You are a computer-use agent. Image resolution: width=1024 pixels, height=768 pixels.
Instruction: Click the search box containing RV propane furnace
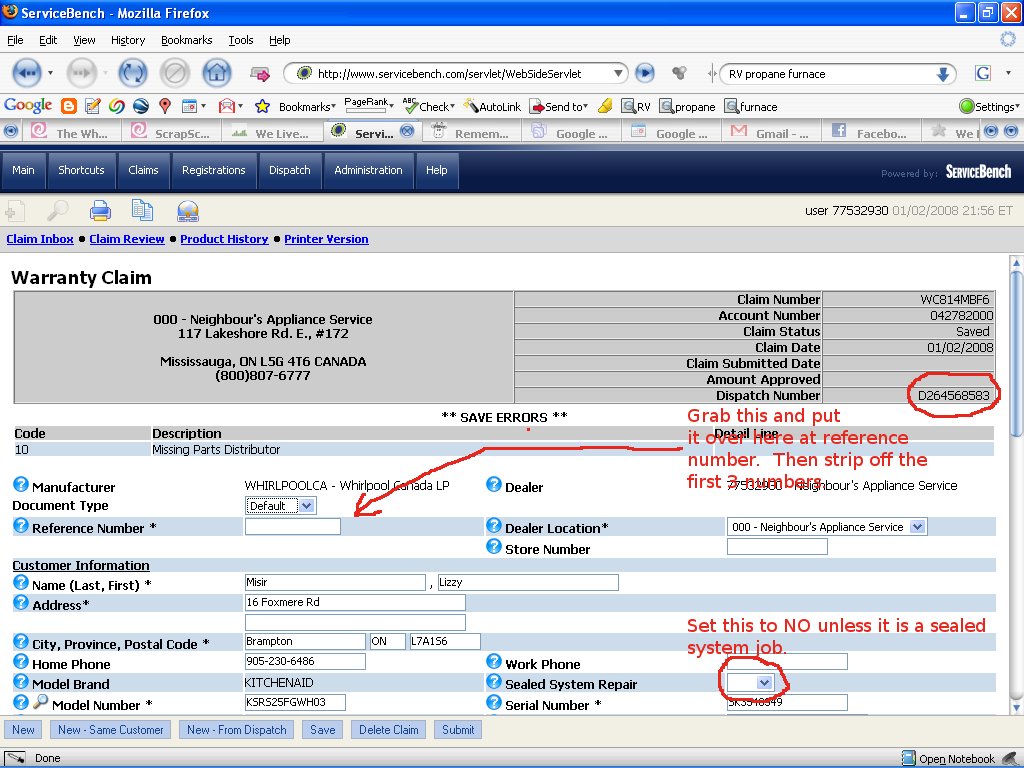828,74
